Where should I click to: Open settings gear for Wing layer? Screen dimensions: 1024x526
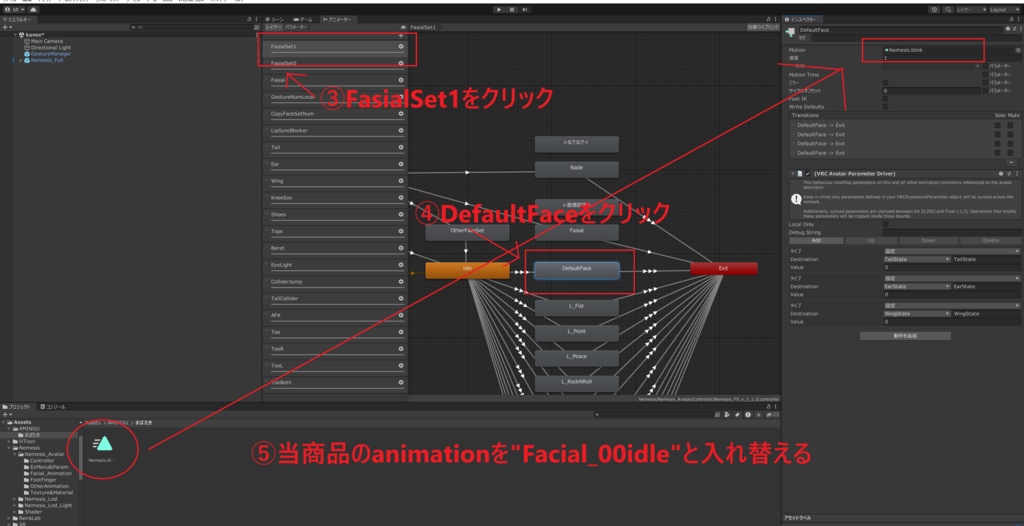[400, 181]
